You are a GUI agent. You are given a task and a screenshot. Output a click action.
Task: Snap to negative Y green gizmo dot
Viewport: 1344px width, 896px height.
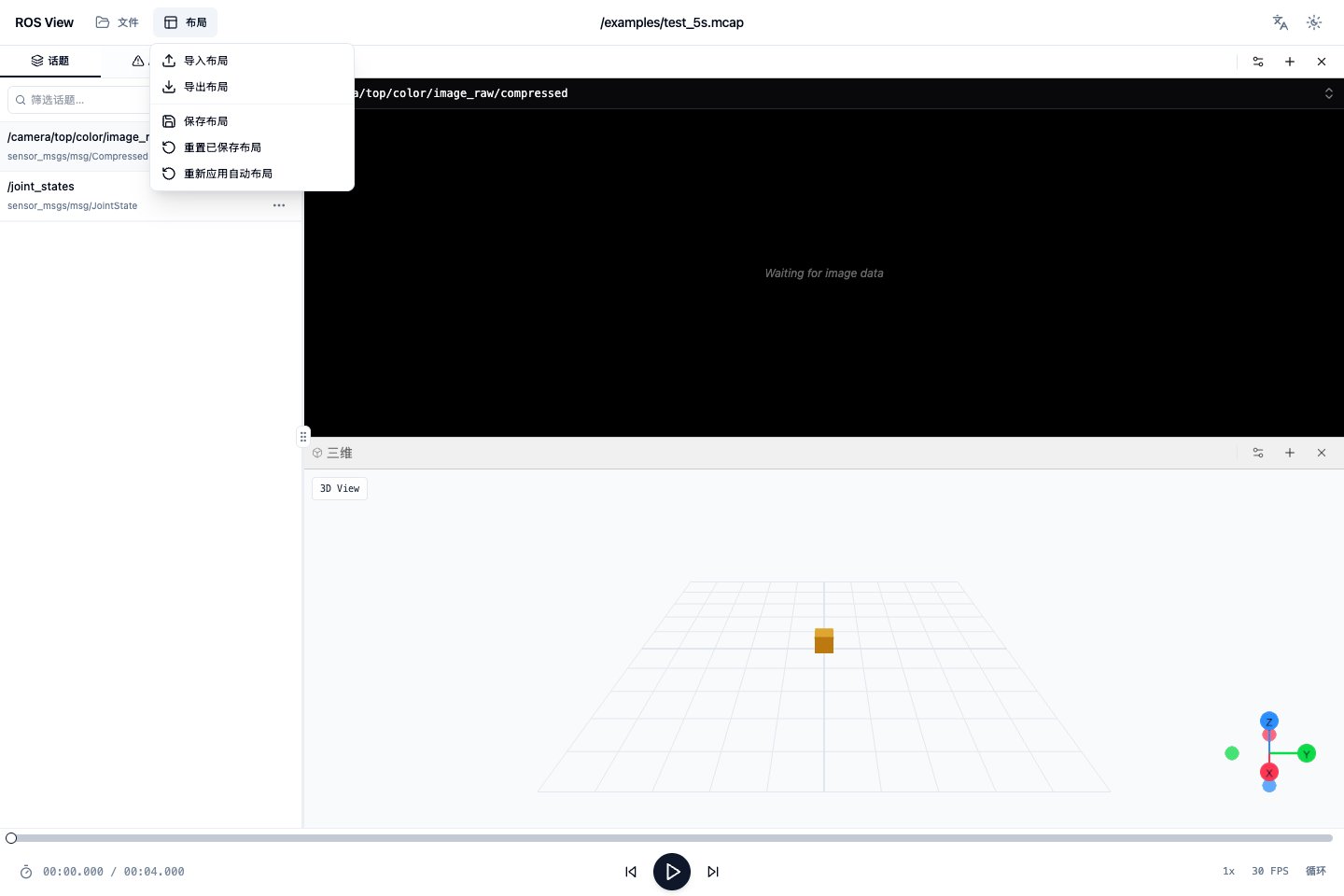click(1232, 753)
